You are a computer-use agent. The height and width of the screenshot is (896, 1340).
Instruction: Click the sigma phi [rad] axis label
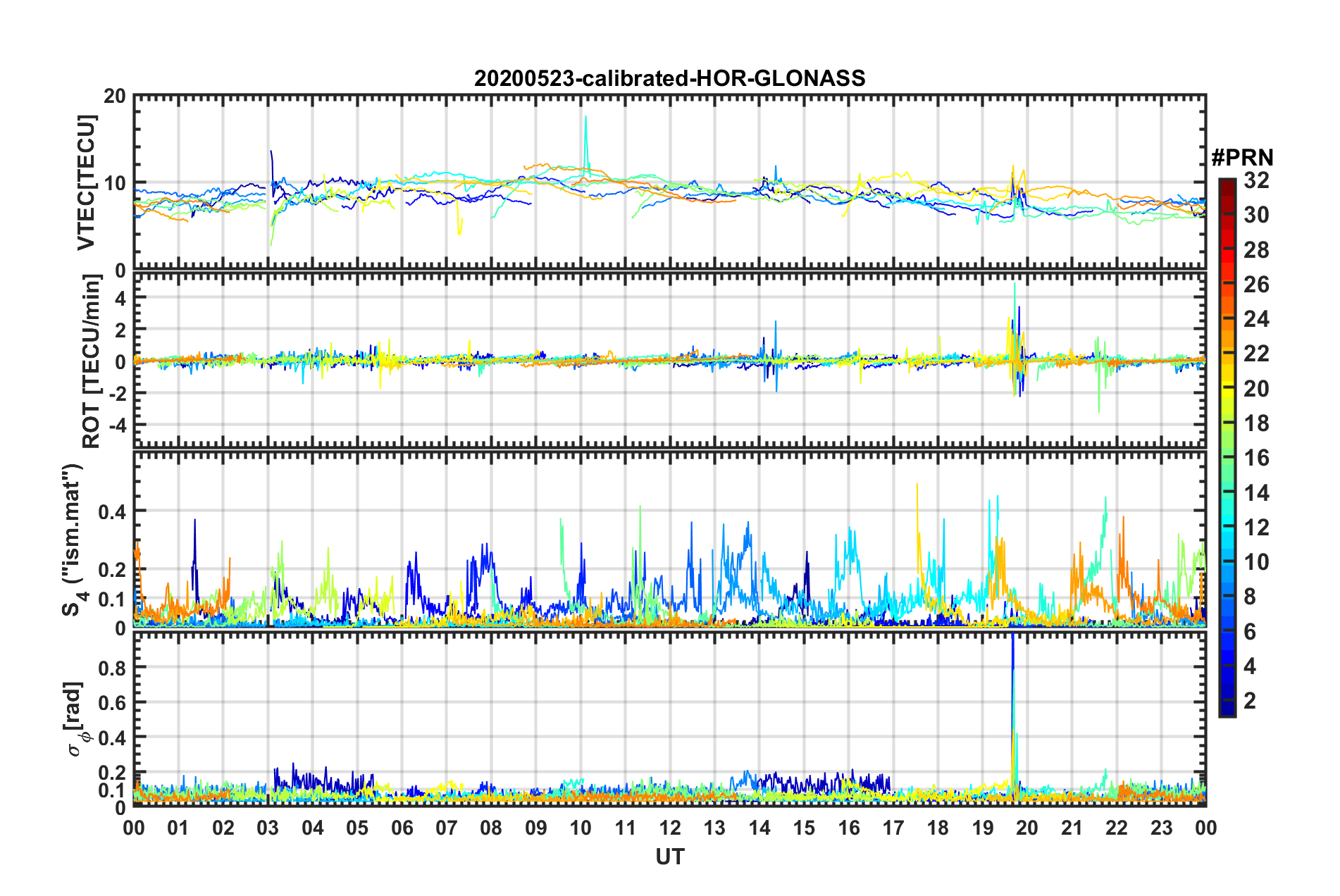point(75,718)
